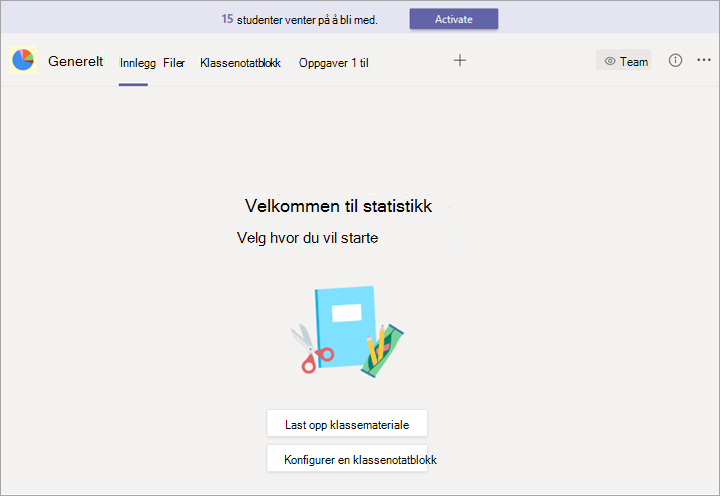This screenshot has width=720, height=496.
Task: Open channel info icon
Action: click(675, 60)
